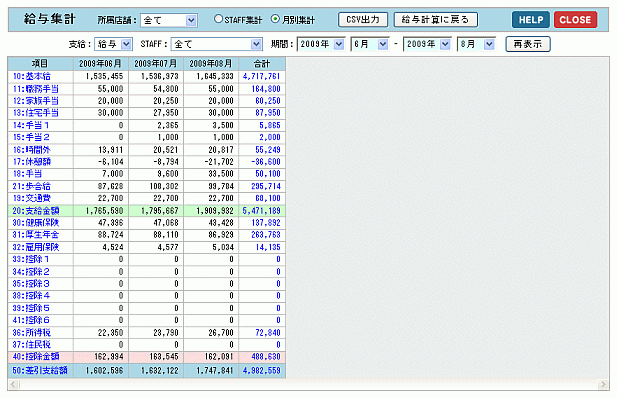617x398 pixels.
Task: Click the 39:控除5 row link
Action: pyautogui.click(x=31, y=308)
